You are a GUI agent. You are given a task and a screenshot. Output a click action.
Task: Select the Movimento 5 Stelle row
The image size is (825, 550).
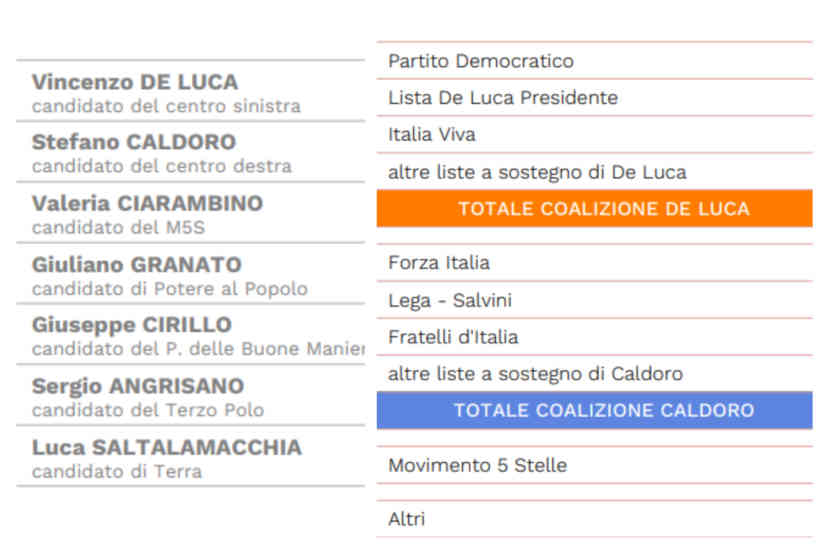pyautogui.click(x=595, y=465)
